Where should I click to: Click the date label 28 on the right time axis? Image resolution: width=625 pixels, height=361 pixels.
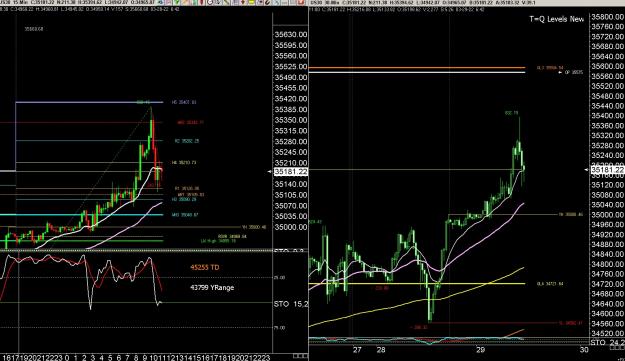pos(381,350)
